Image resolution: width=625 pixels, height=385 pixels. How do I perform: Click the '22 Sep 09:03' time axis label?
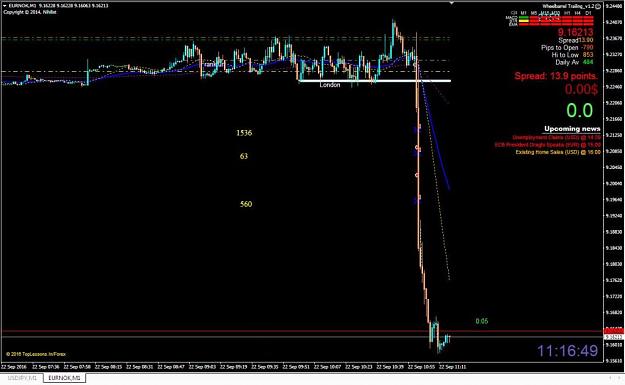point(202,367)
